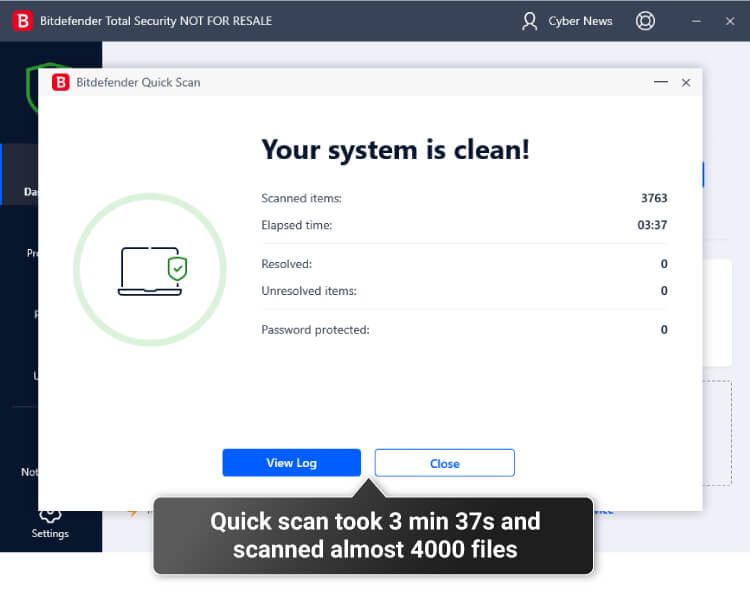This screenshot has height=591, width=750.
Task: Close the Quick Scan dialog with X
Action: tap(685, 82)
